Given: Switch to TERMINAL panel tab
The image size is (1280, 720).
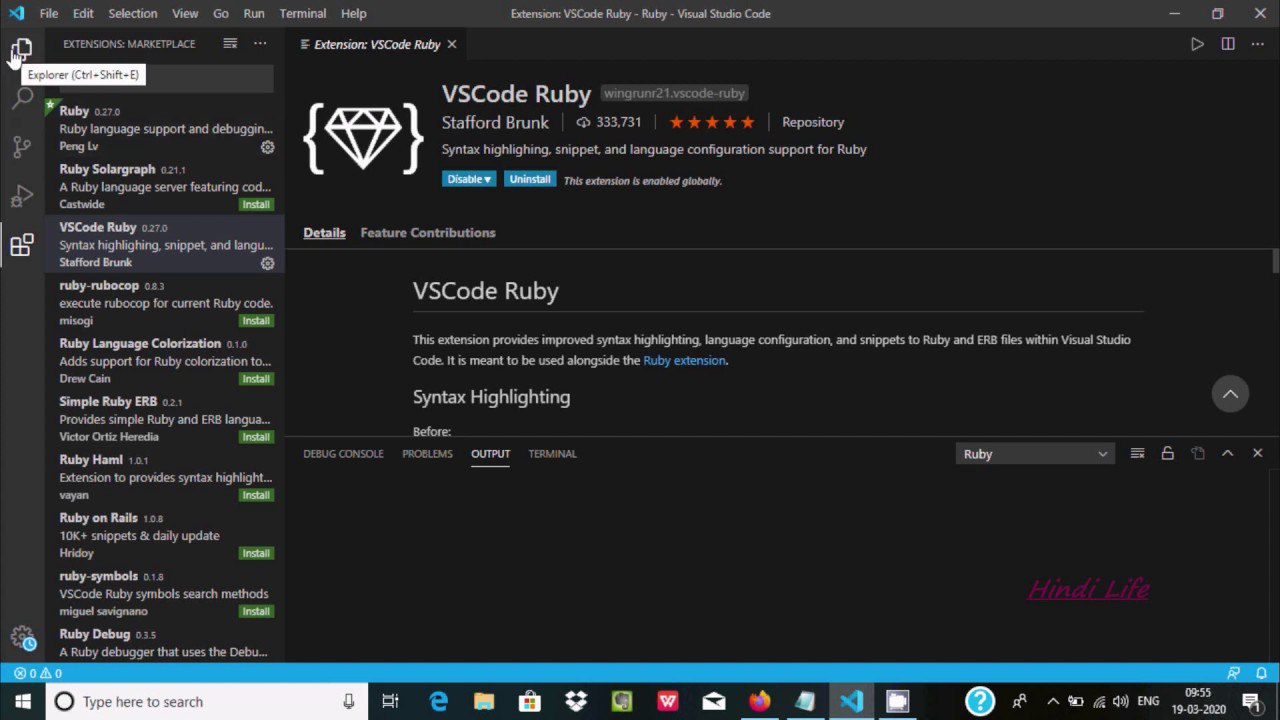Looking at the screenshot, I should [x=552, y=453].
